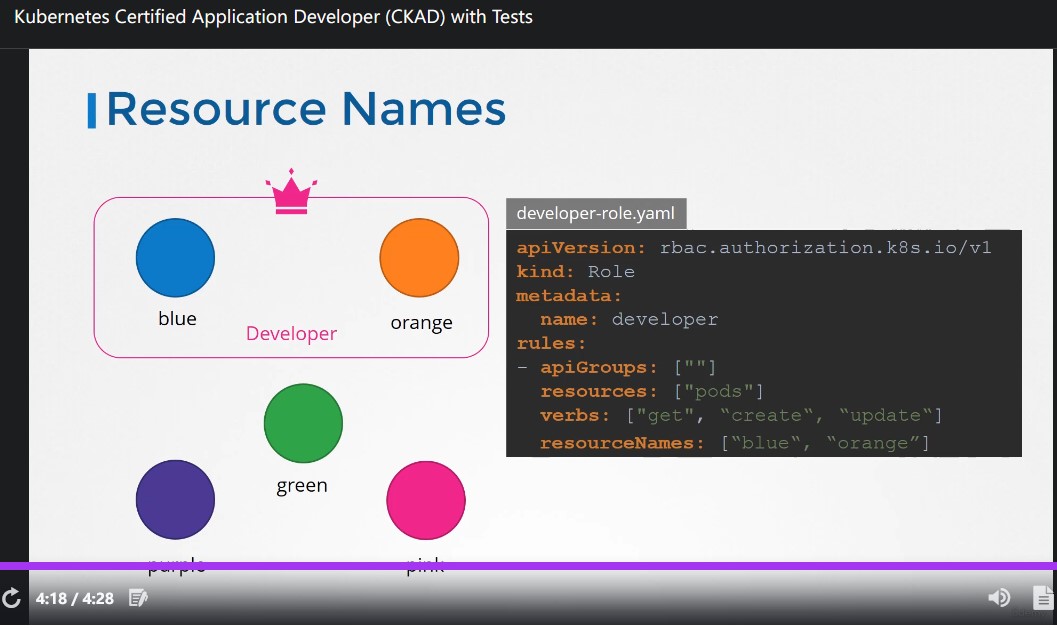
Task: Click the kind: Role line
Action: pyautogui.click(x=576, y=272)
